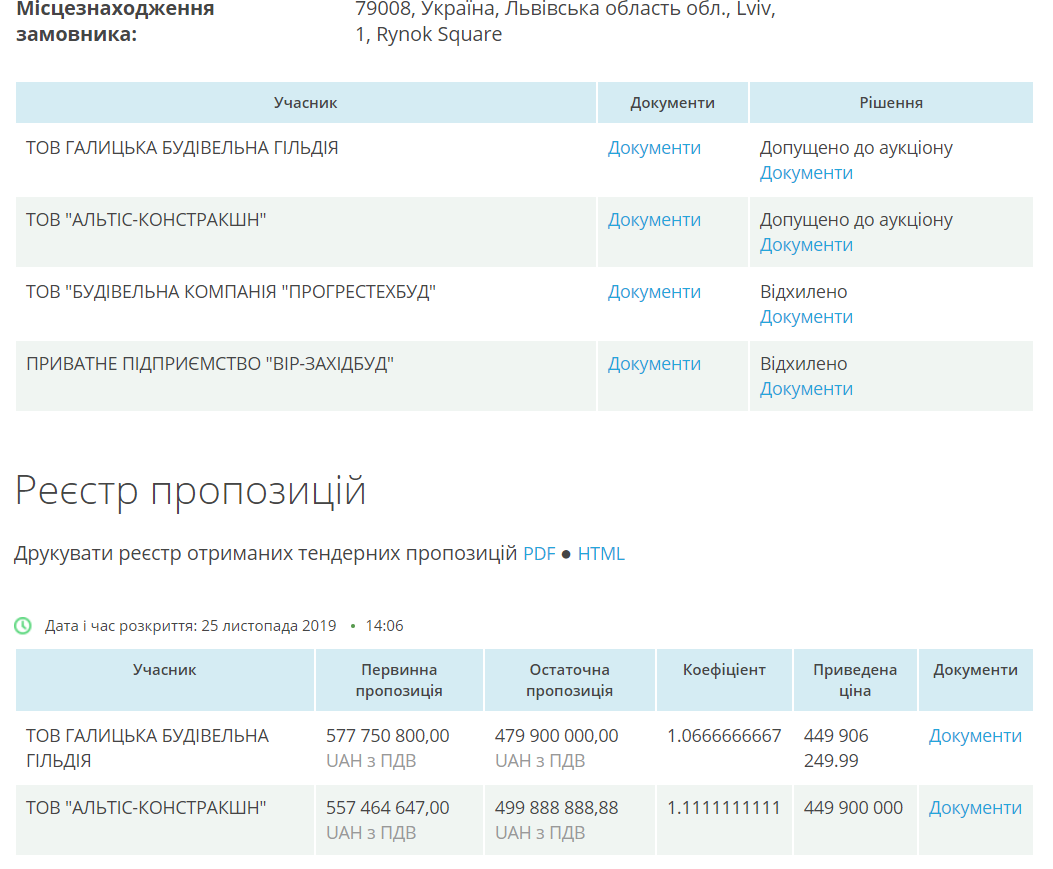Click the 'Місцезнаходження замовника:' label
Screen dimensions: 1053x869
(x=115, y=21)
